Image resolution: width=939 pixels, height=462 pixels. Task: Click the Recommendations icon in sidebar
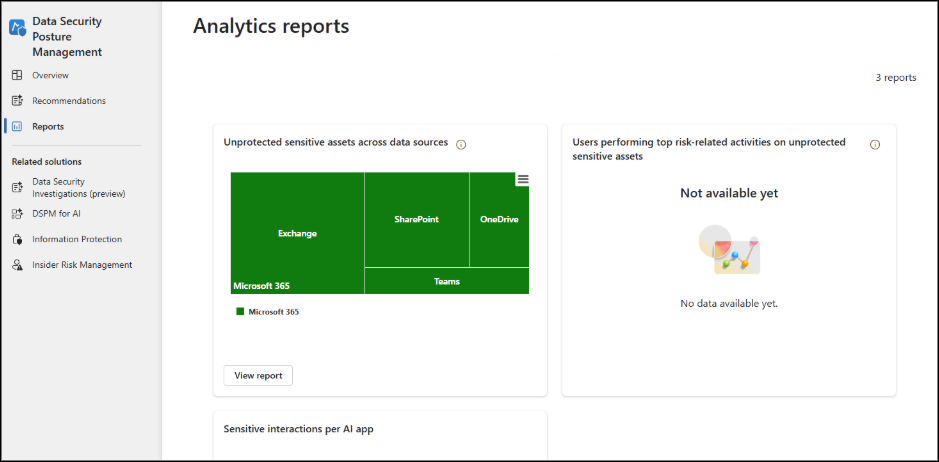pyautogui.click(x=17, y=101)
